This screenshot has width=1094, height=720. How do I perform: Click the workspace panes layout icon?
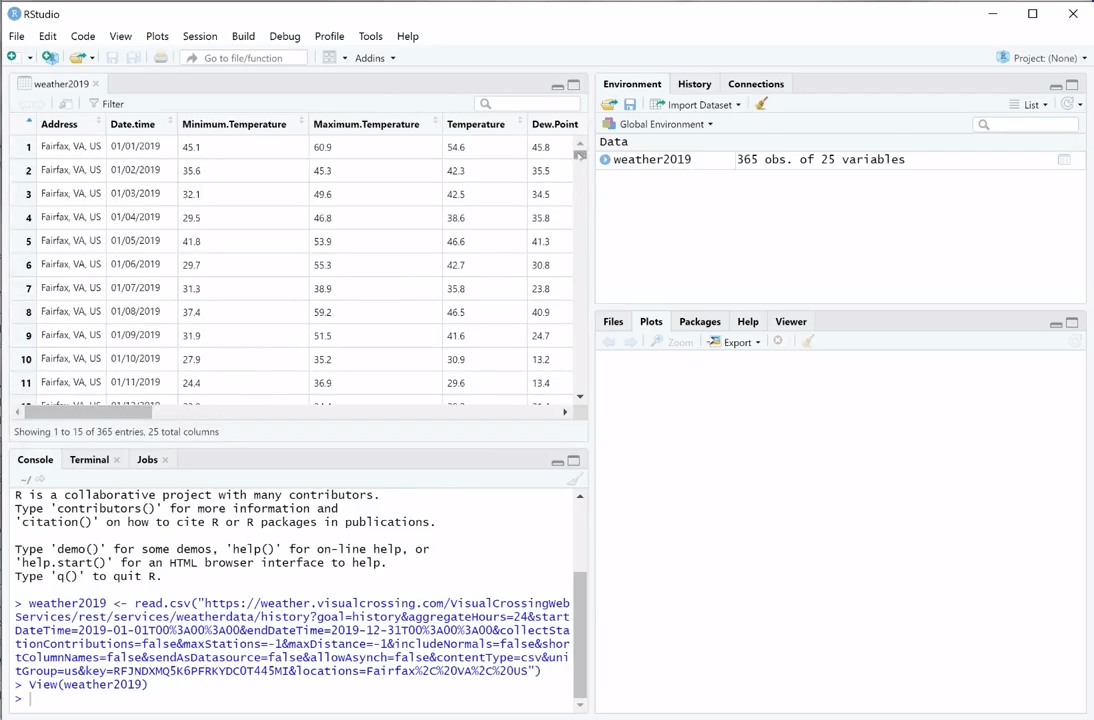[x=330, y=58]
